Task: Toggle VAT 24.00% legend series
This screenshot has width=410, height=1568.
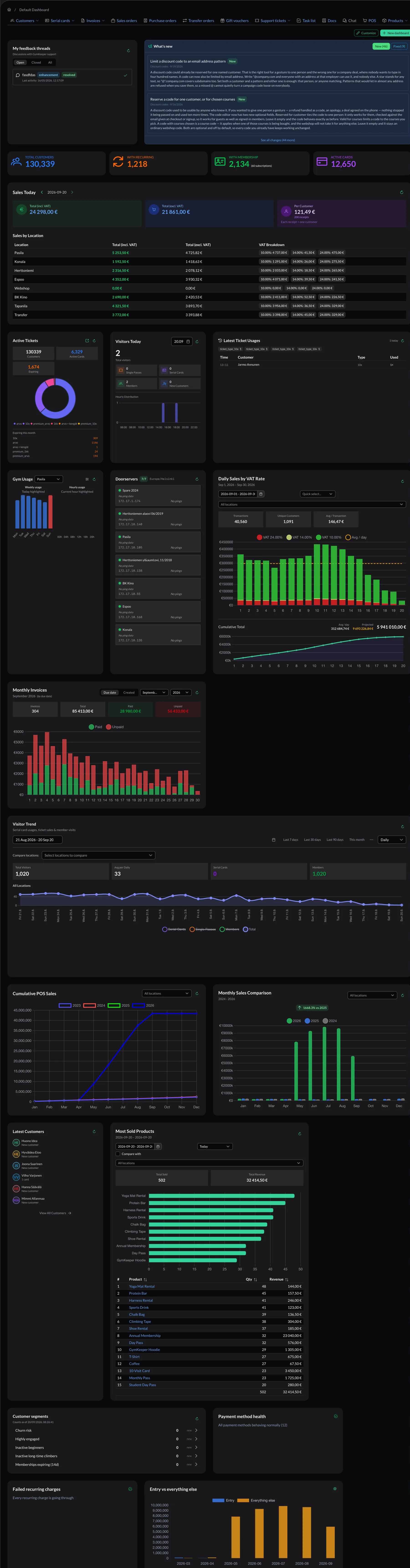Action: pyautogui.click(x=270, y=537)
